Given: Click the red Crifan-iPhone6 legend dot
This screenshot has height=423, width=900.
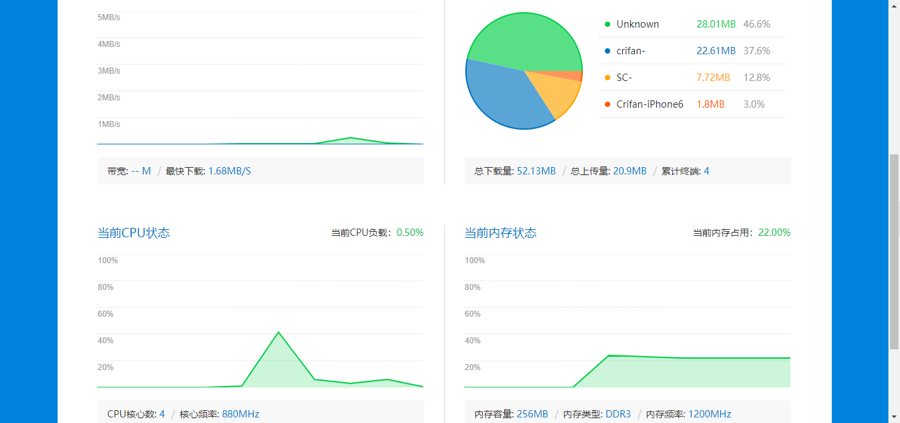Looking at the screenshot, I should (607, 104).
